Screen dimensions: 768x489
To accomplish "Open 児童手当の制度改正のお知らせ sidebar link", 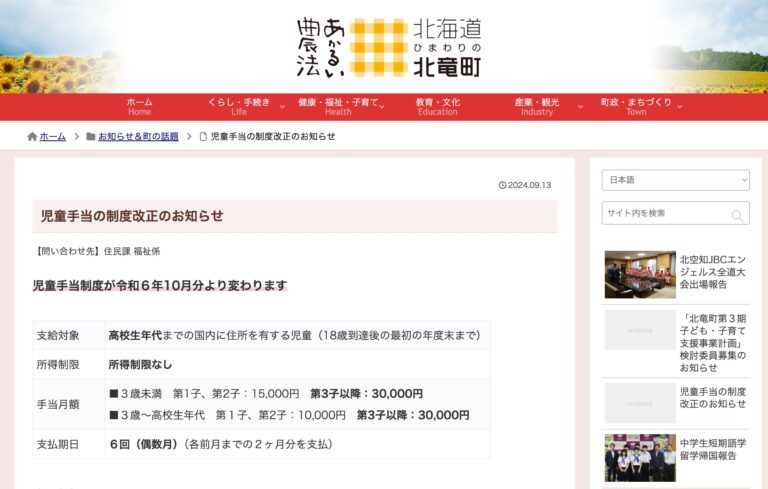I will point(713,398).
